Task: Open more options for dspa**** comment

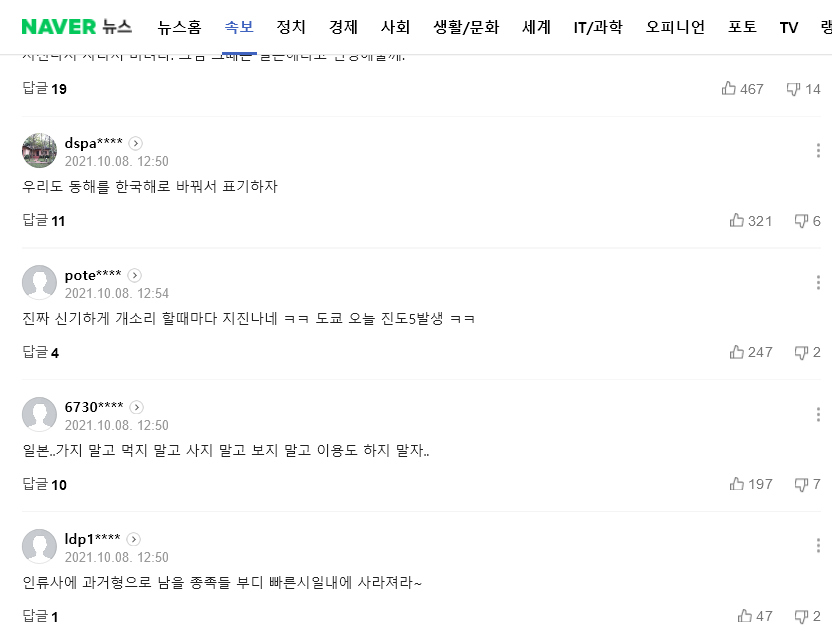Action: coord(818,151)
